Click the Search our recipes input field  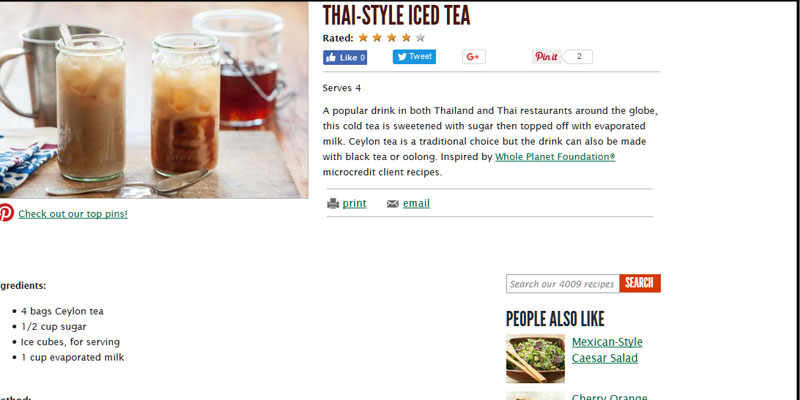pyautogui.click(x=563, y=284)
